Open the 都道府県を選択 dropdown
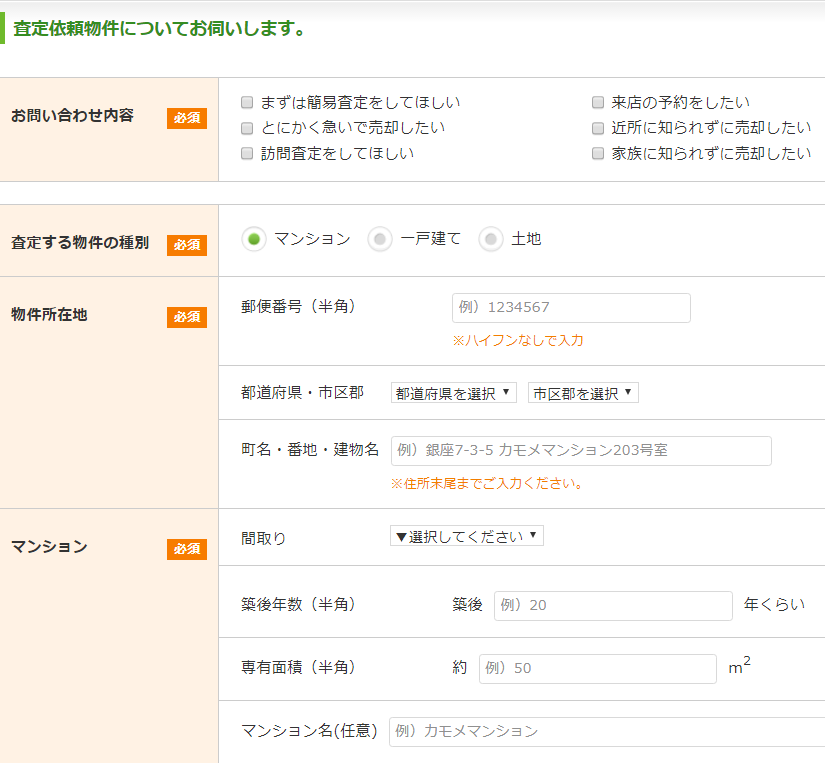825x763 pixels. point(453,392)
